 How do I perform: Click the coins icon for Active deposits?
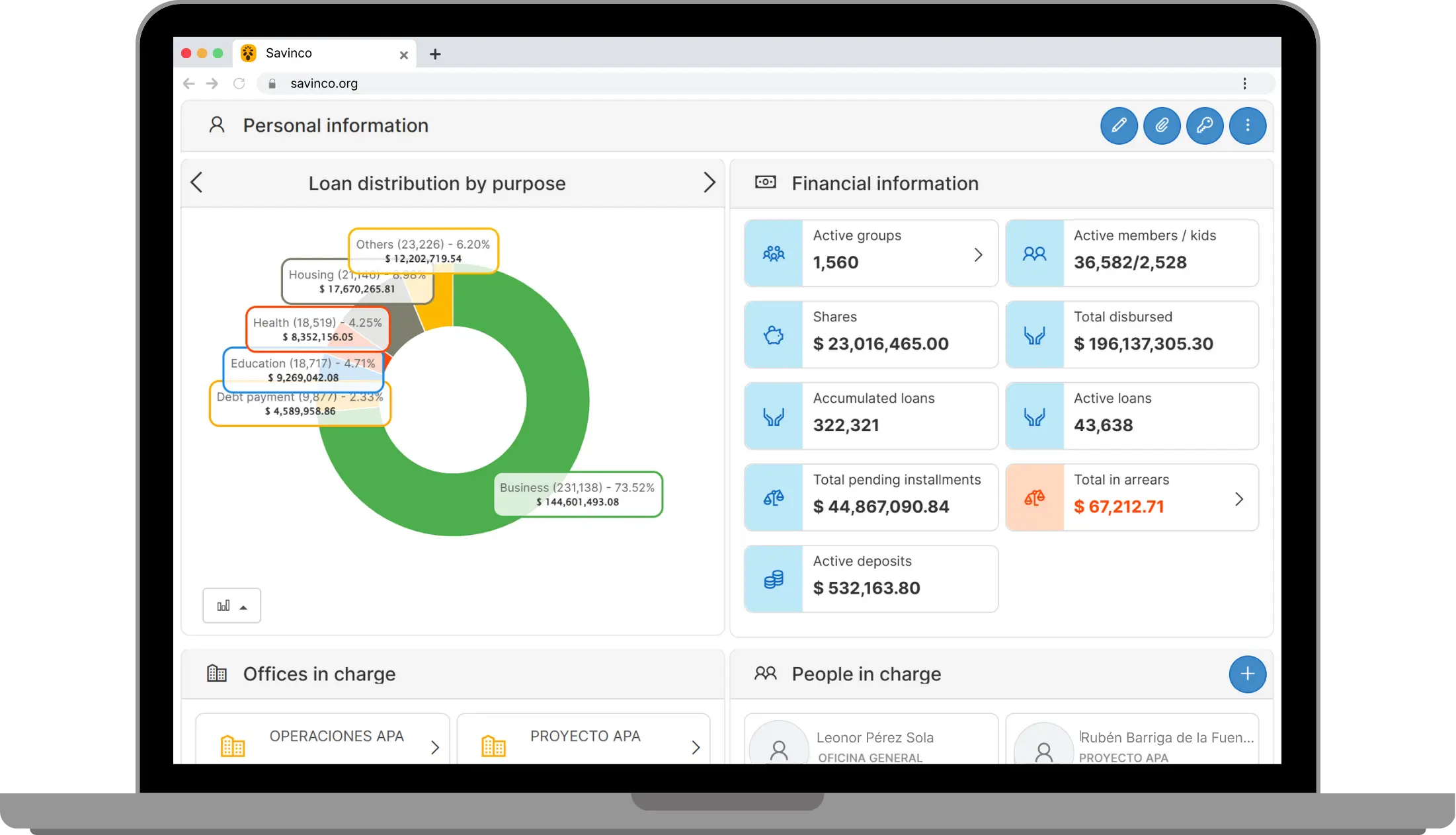[774, 579]
